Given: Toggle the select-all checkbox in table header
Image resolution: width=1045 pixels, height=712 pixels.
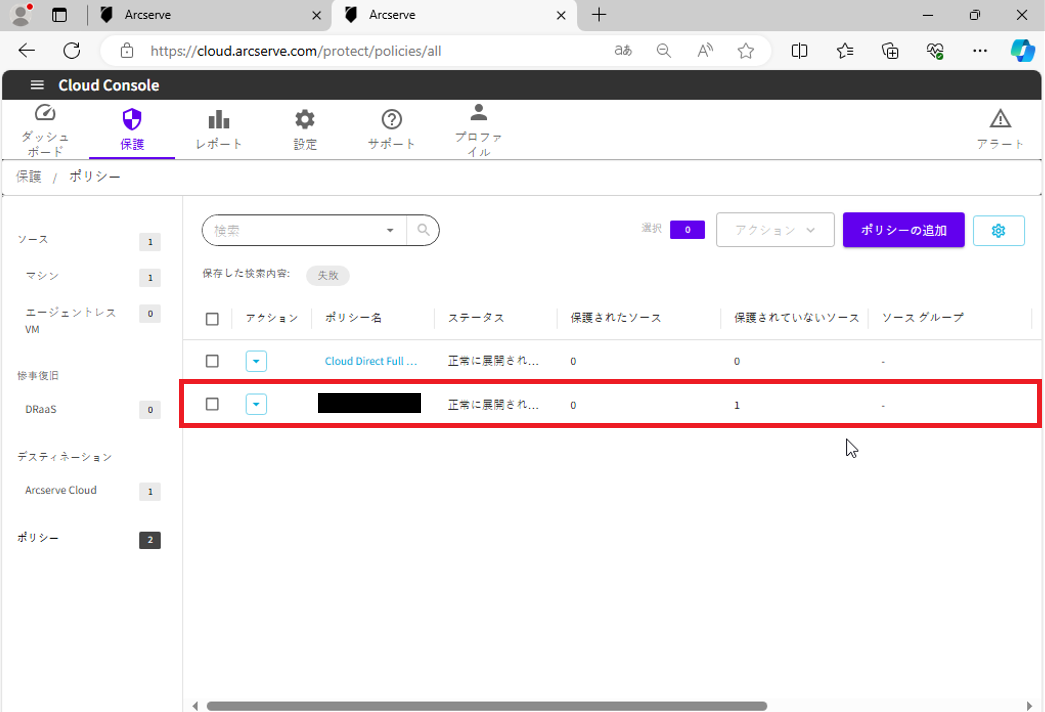Looking at the screenshot, I should (212, 319).
